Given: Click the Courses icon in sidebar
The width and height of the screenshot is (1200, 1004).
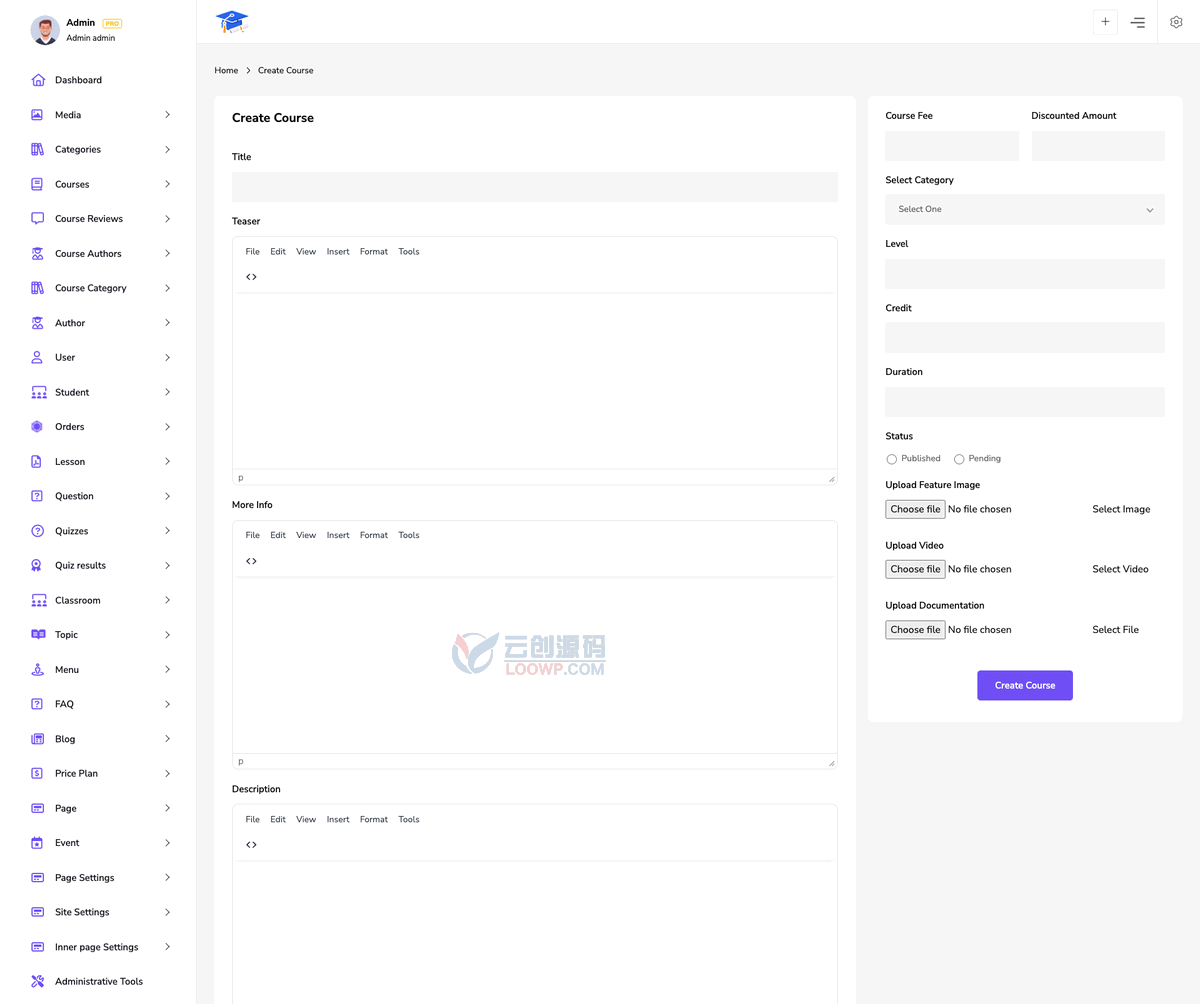Looking at the screenshot, I should [x=37, y=184].
